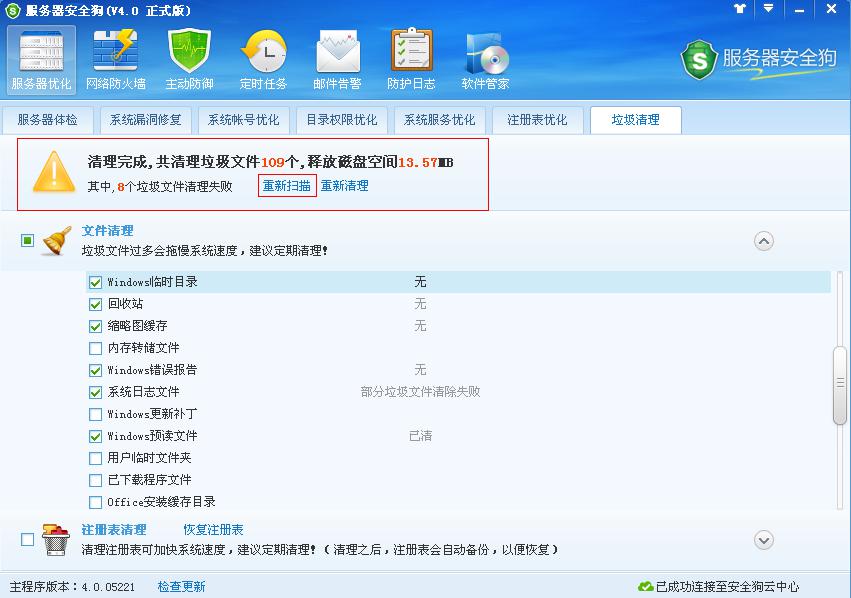Click the trash icon beside 注册表清理
Image resolution: width=851 pixels, height=598 pixels.
click(55, 538)
